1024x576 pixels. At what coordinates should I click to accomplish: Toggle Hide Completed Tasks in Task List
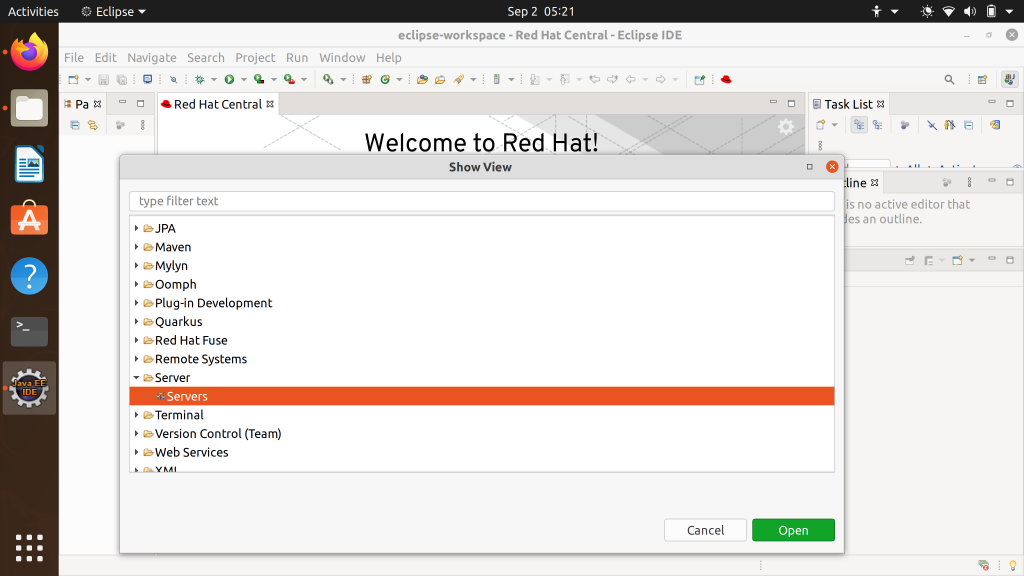pos(931,125)
